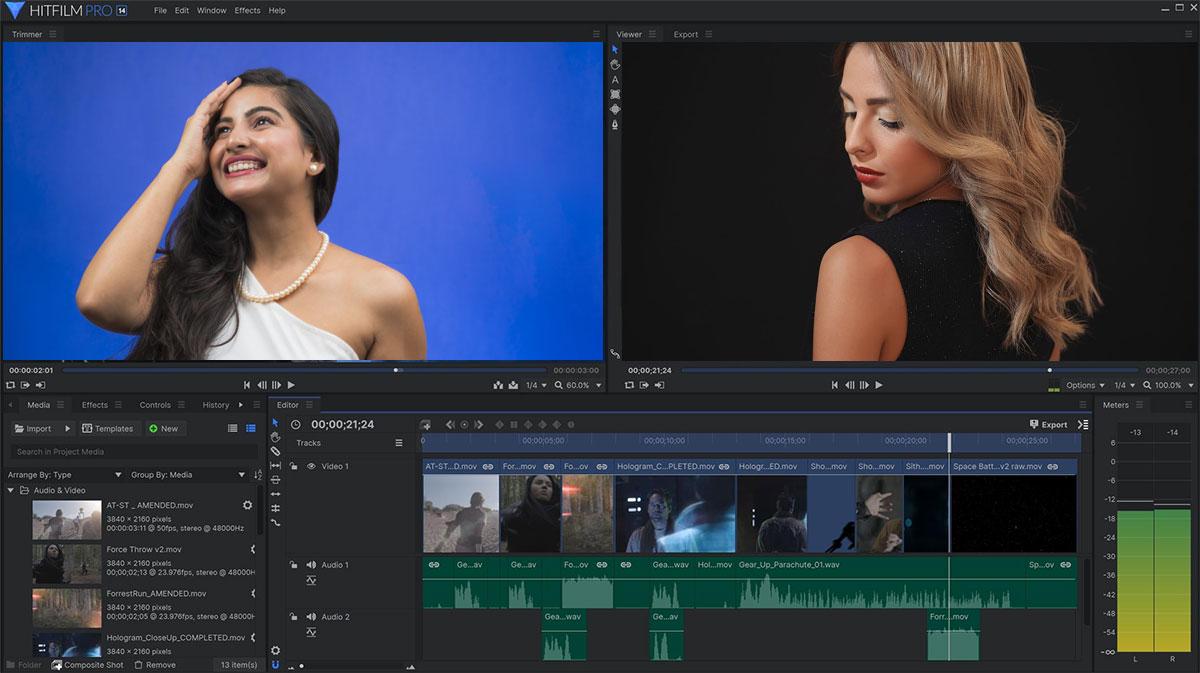Click the Templates button in Media panel
The image size is (1200, 673).
click(108, 428)
